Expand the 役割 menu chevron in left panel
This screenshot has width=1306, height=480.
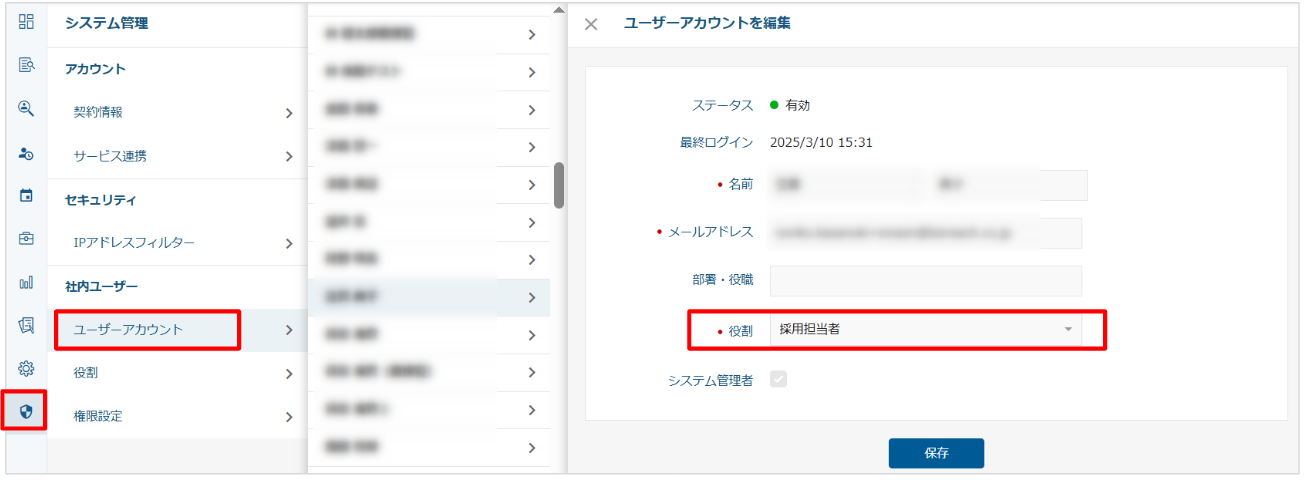click(x=288, y=373)
